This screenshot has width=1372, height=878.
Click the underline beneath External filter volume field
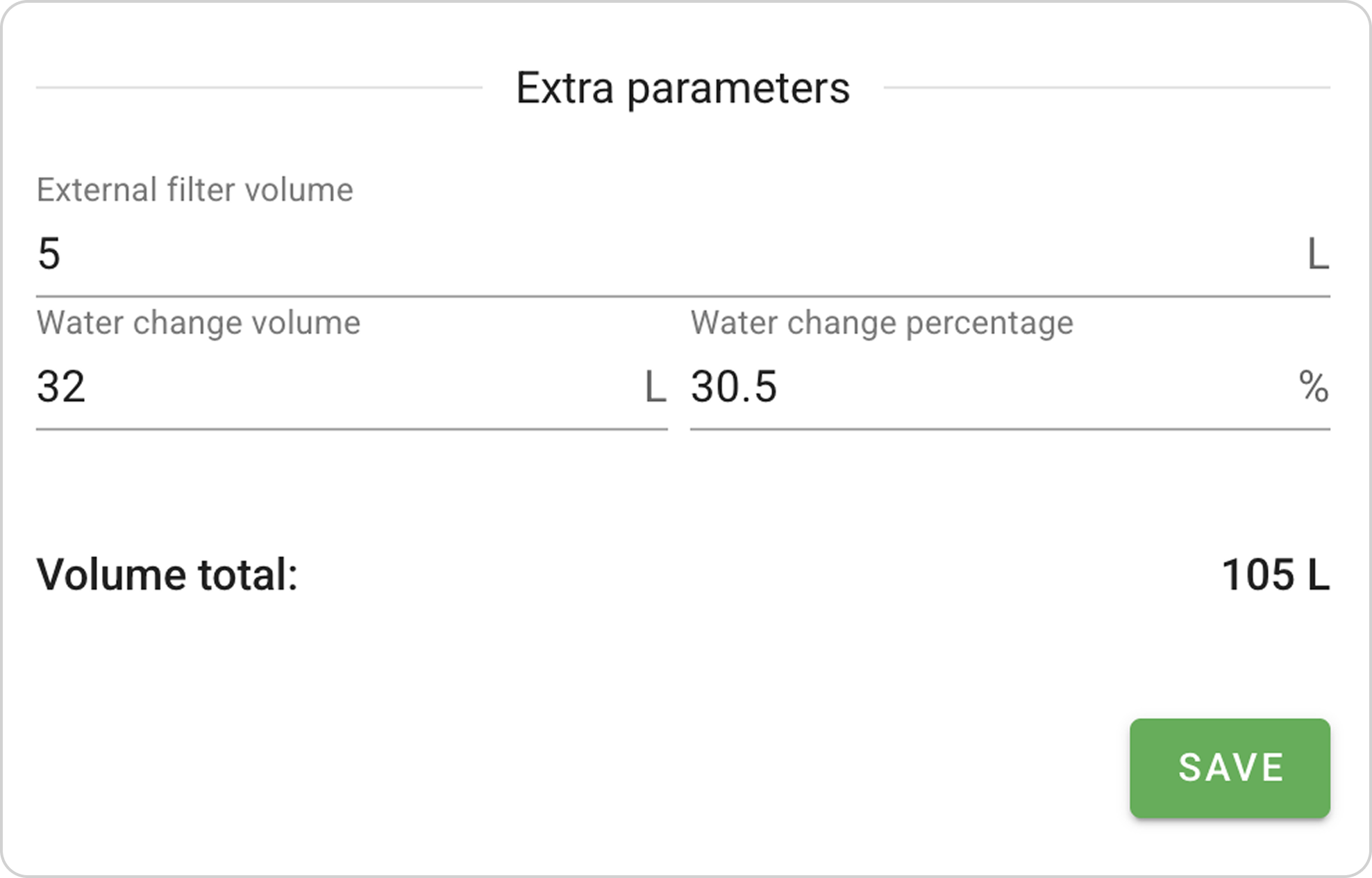tap(683, 297)
